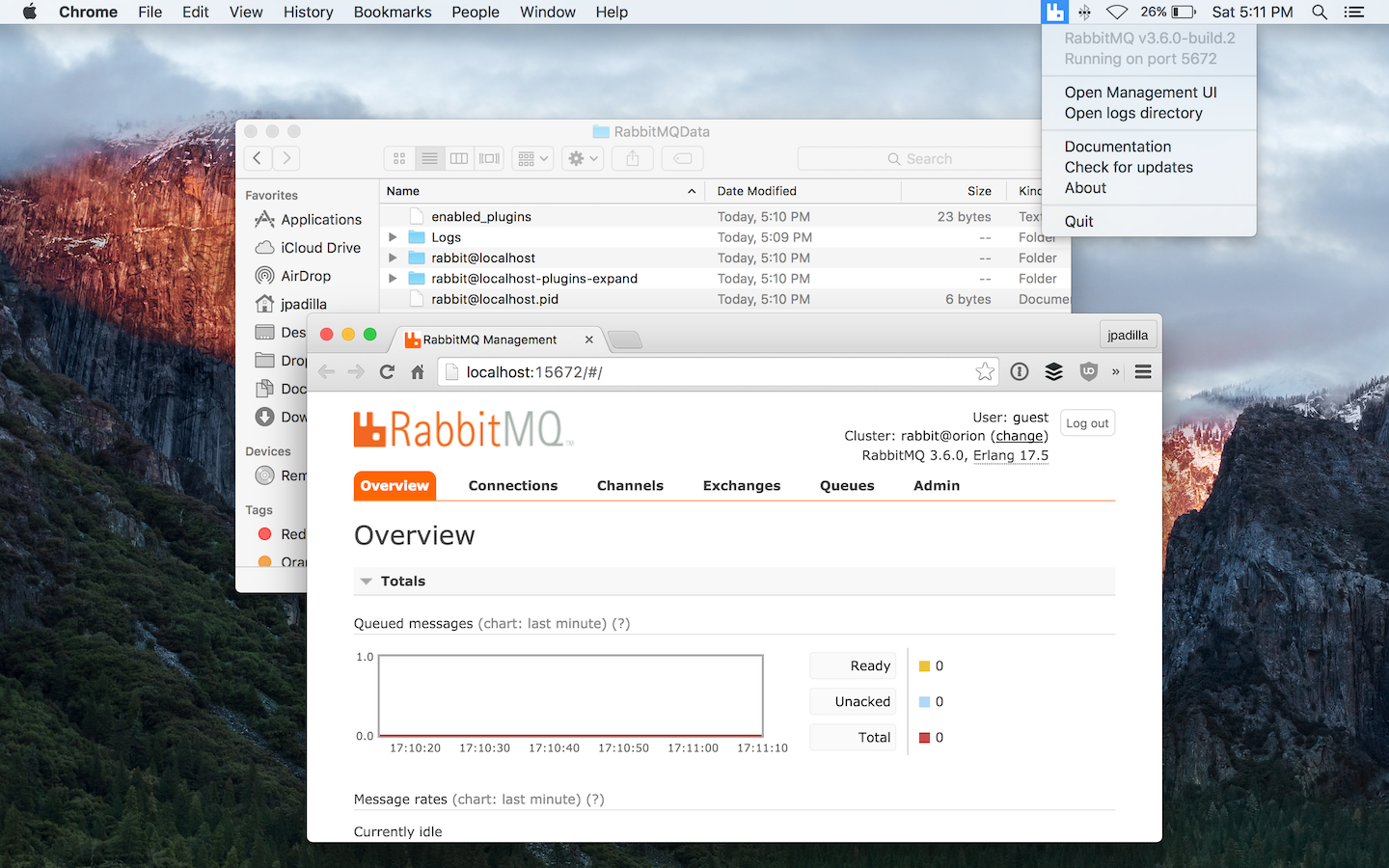Open new Chrome tab button

(625, 339)
